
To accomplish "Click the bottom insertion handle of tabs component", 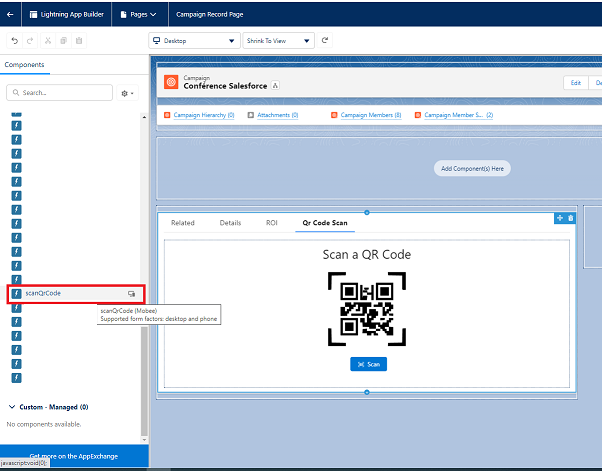I will point(367,392).
